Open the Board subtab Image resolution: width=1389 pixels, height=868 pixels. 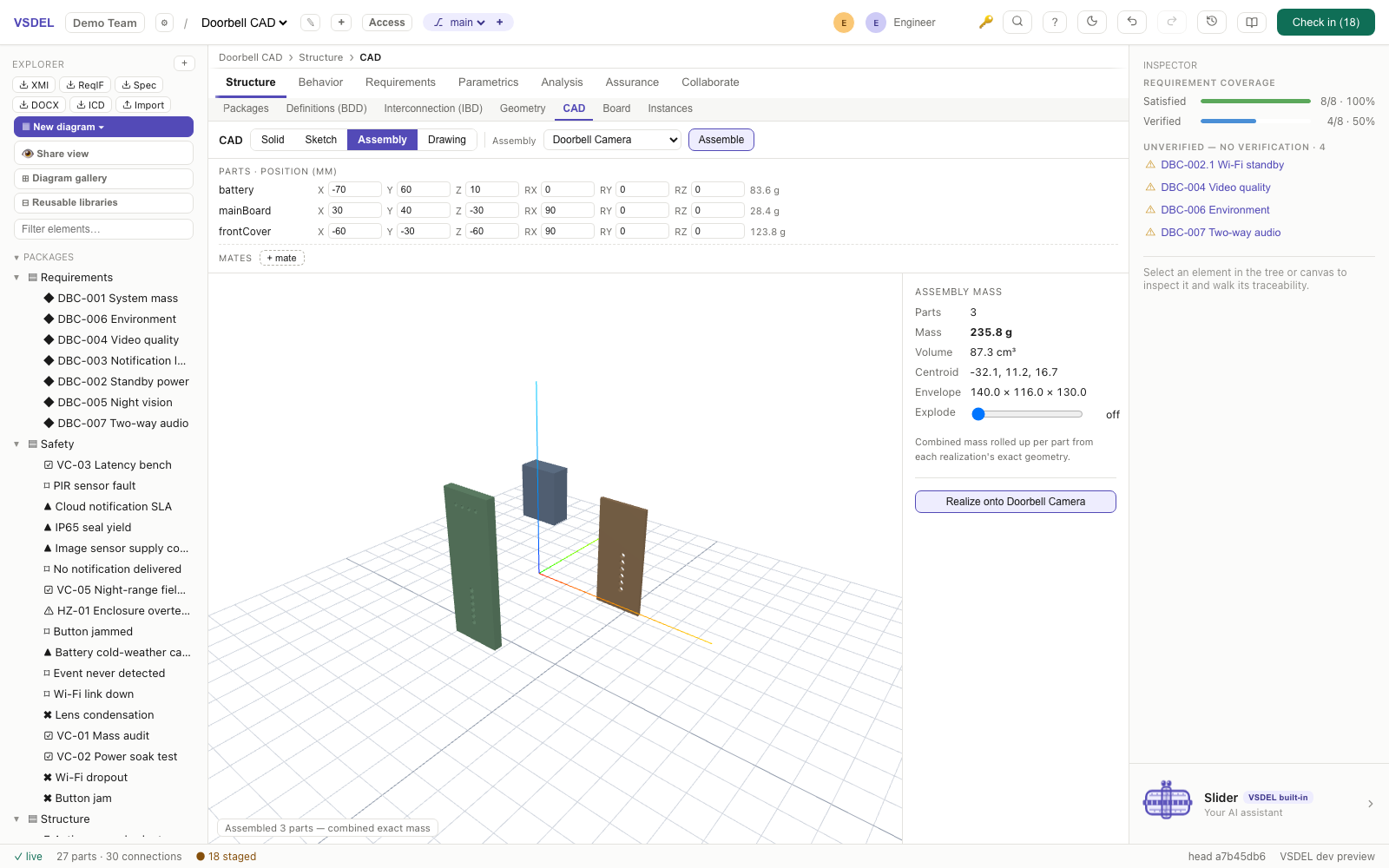coord(616,108)
